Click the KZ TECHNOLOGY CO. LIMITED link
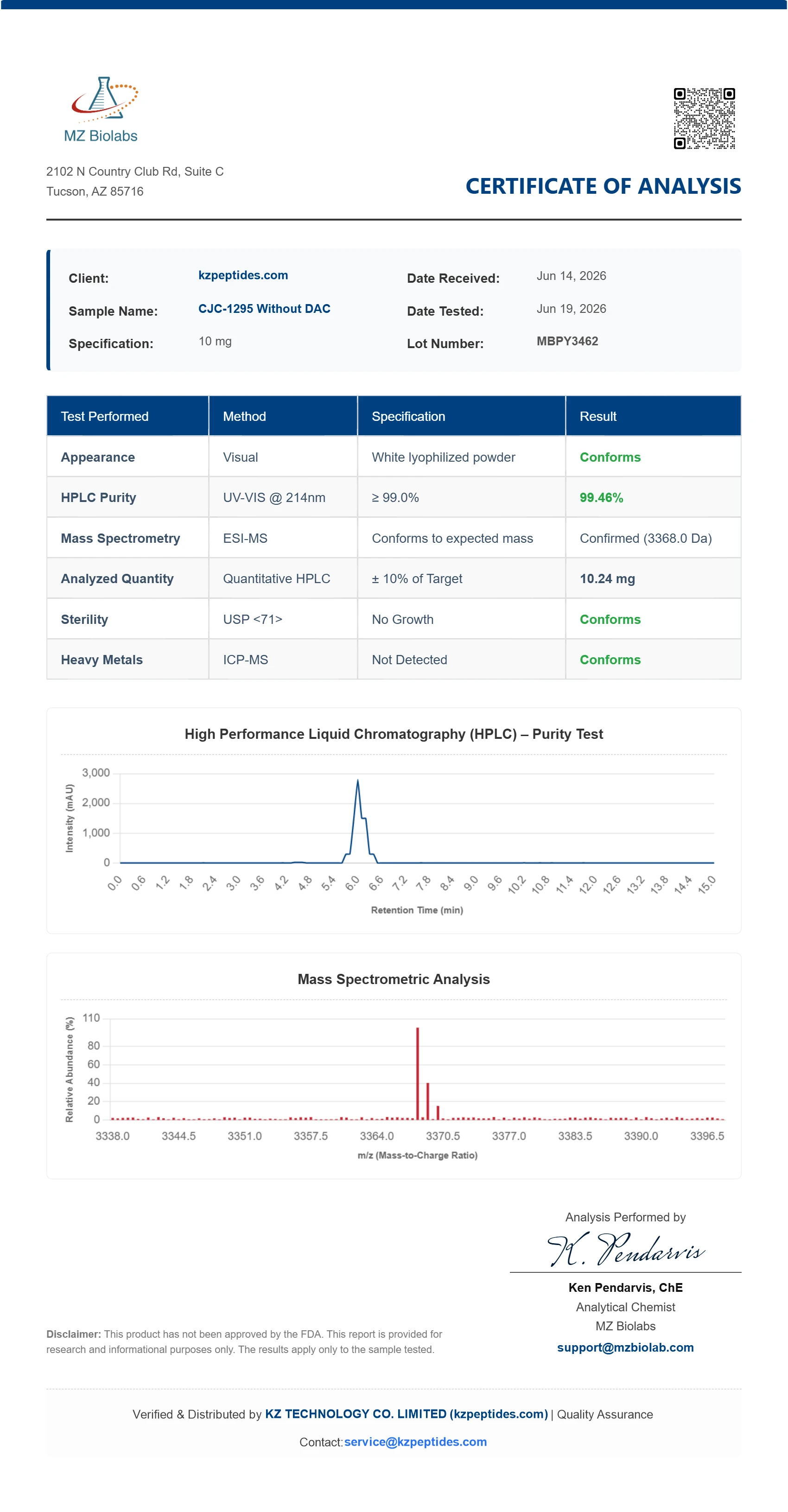This screenshot has height=1512, width=788. pyautogui.click(x=407, y=1414)
